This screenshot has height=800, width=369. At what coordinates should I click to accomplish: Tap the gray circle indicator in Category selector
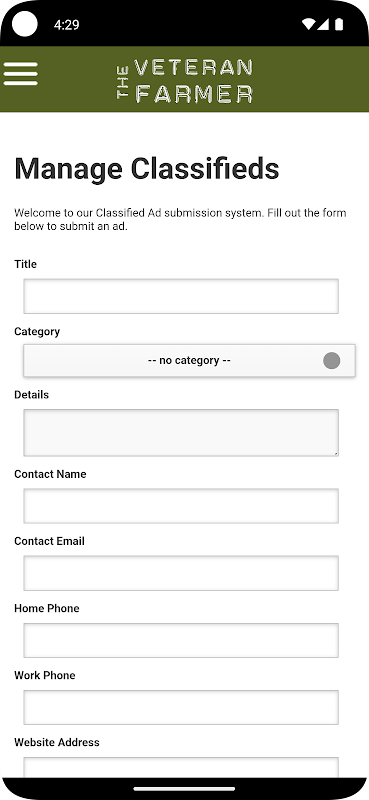pos(332,361)
